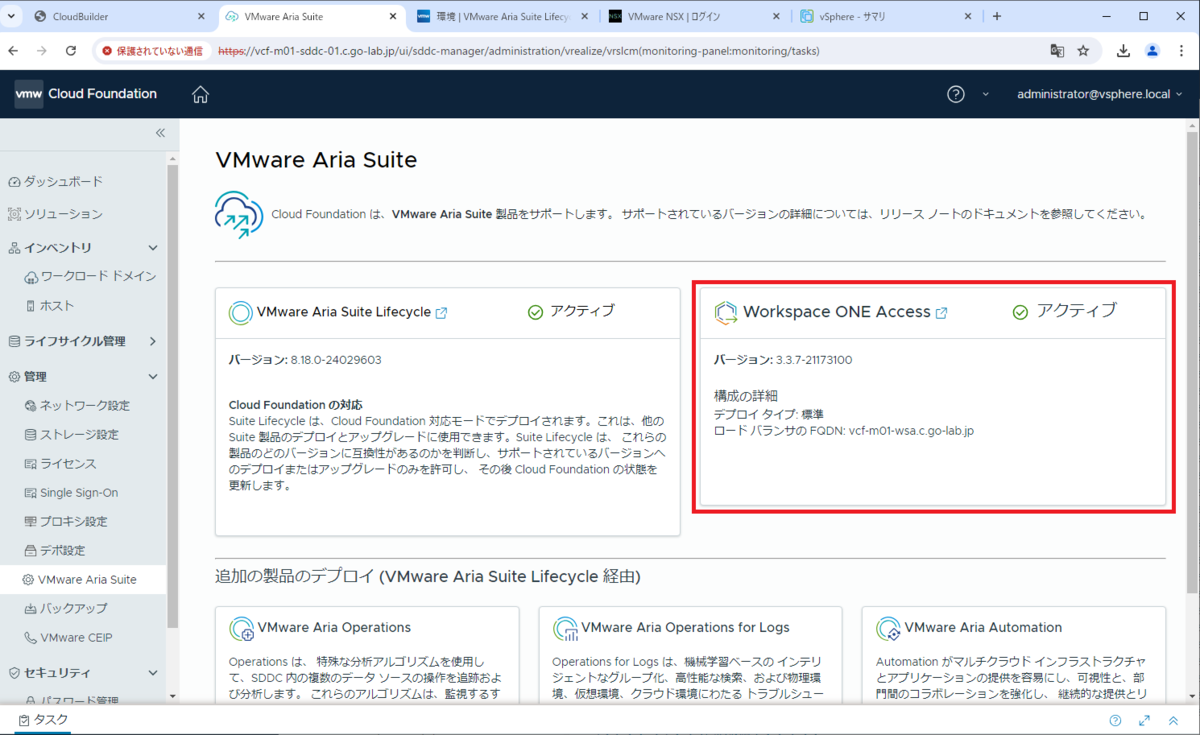Click the sidebar vertical scrollbar

pos(173,395)
